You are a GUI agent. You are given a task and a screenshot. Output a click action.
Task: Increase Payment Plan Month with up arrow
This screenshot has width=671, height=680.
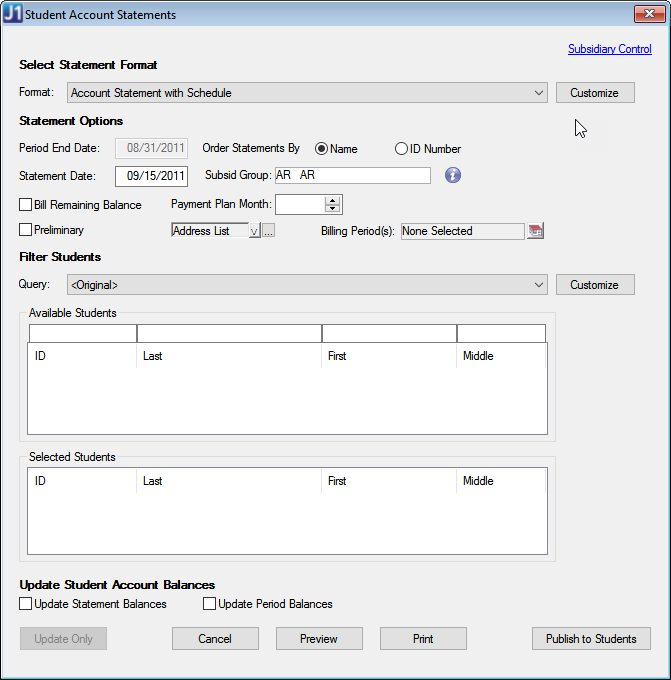tap(333, 200)
